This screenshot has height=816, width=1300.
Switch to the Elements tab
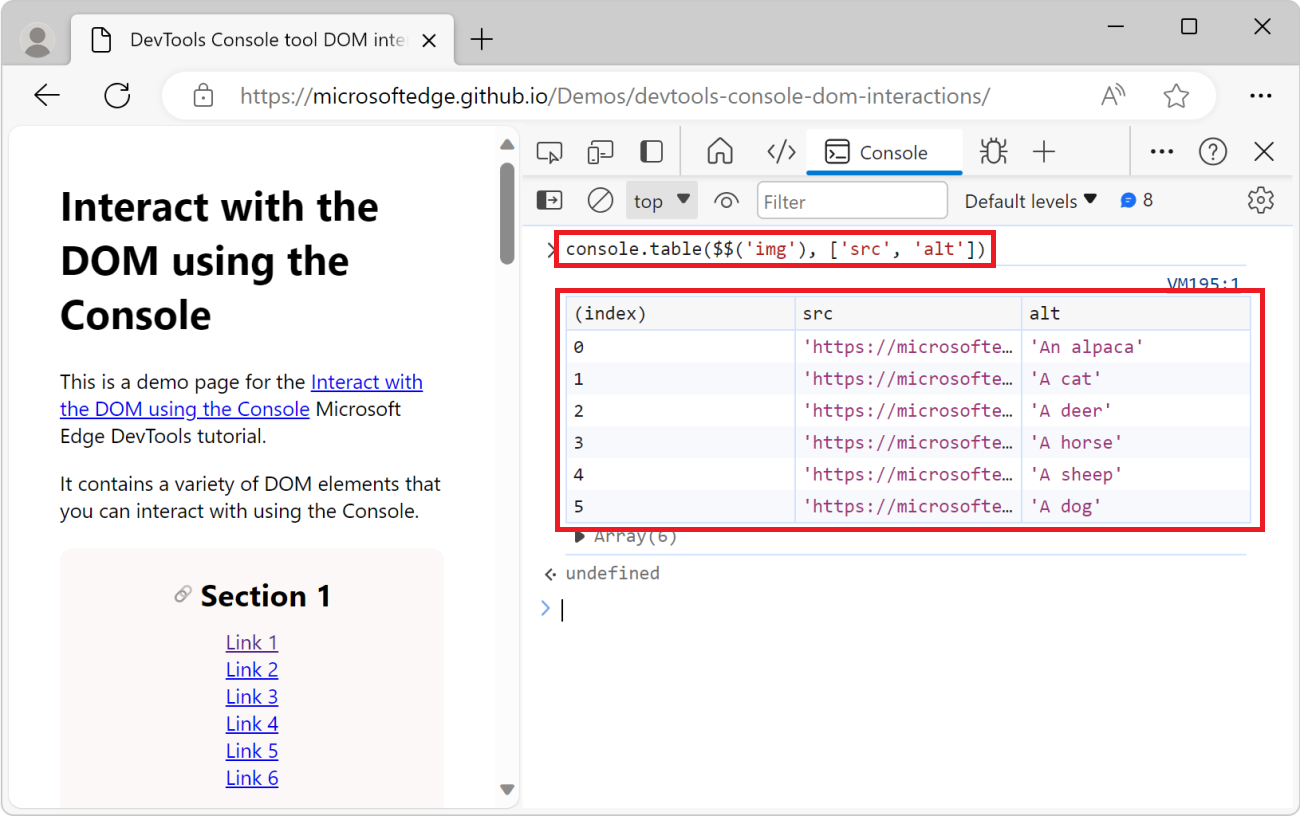pyautogui.click(x=781, y=151)
